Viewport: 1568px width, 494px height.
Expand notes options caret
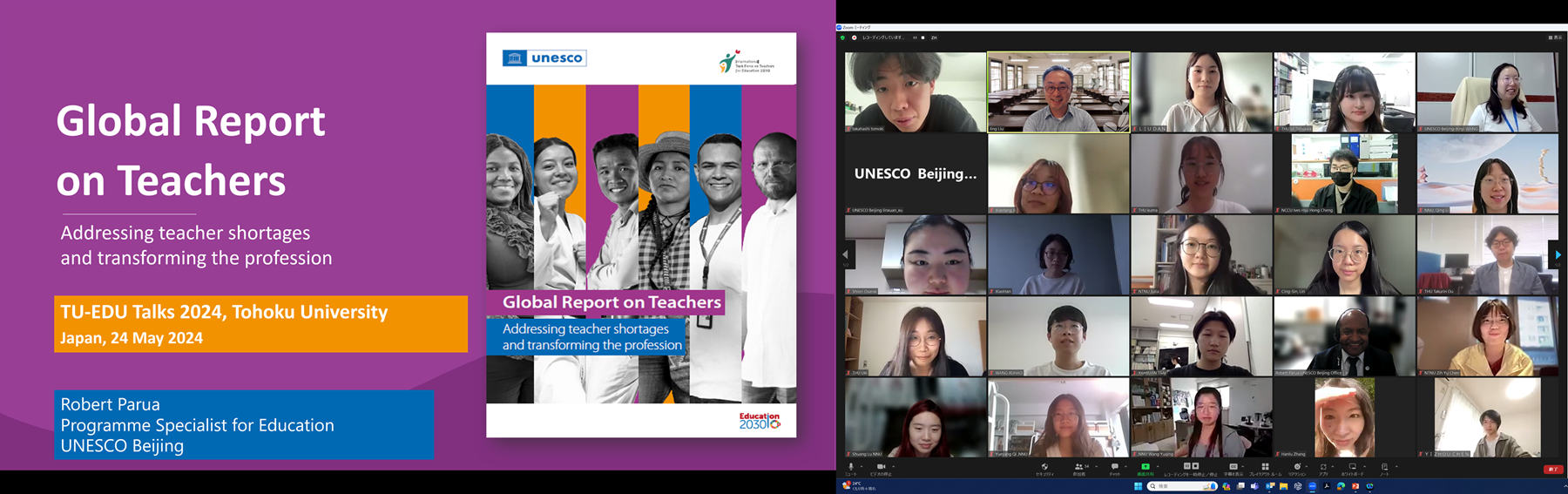tap(1396, 466)
